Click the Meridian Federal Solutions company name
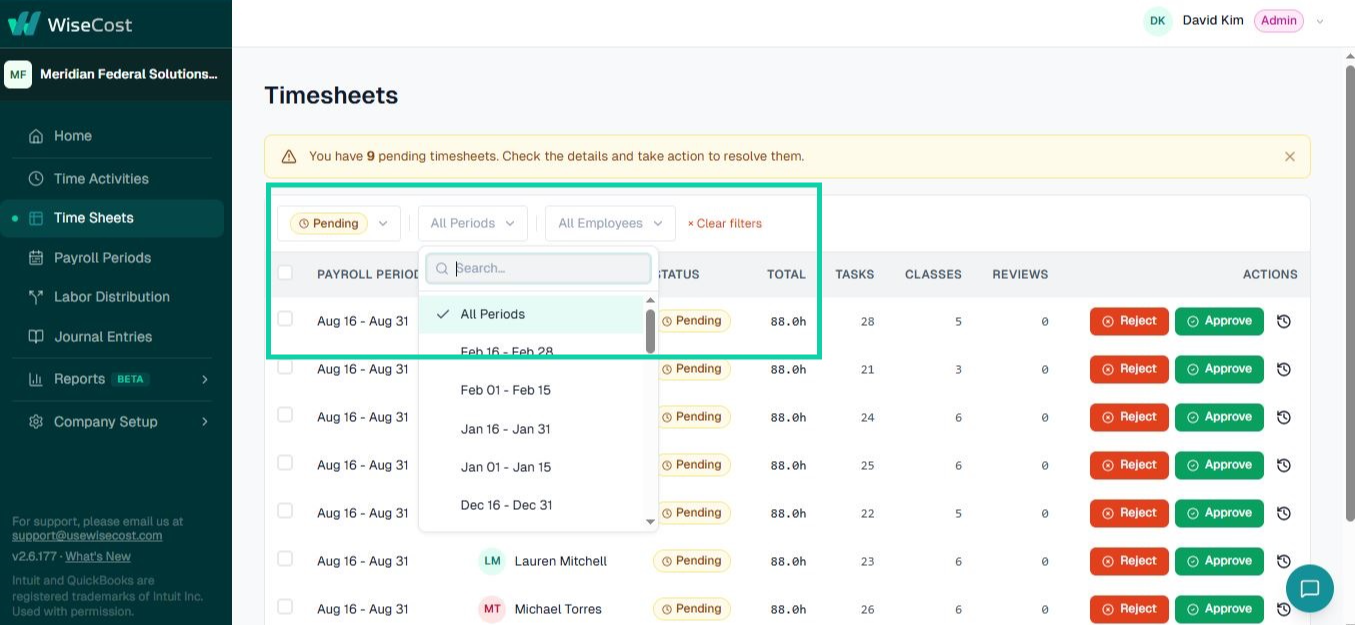This screenshot has height=625, width=1355. (128, 74)
